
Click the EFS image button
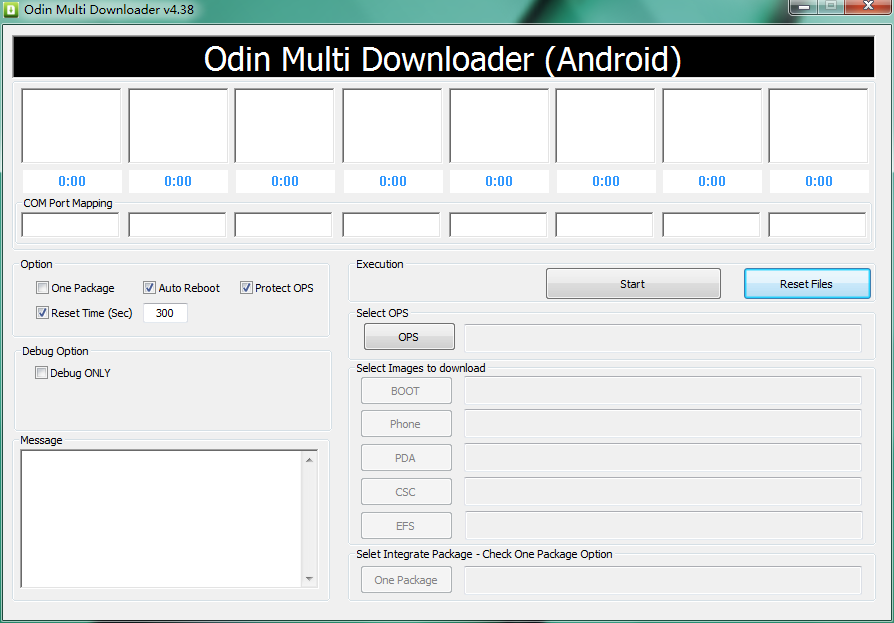pos(406,526)
